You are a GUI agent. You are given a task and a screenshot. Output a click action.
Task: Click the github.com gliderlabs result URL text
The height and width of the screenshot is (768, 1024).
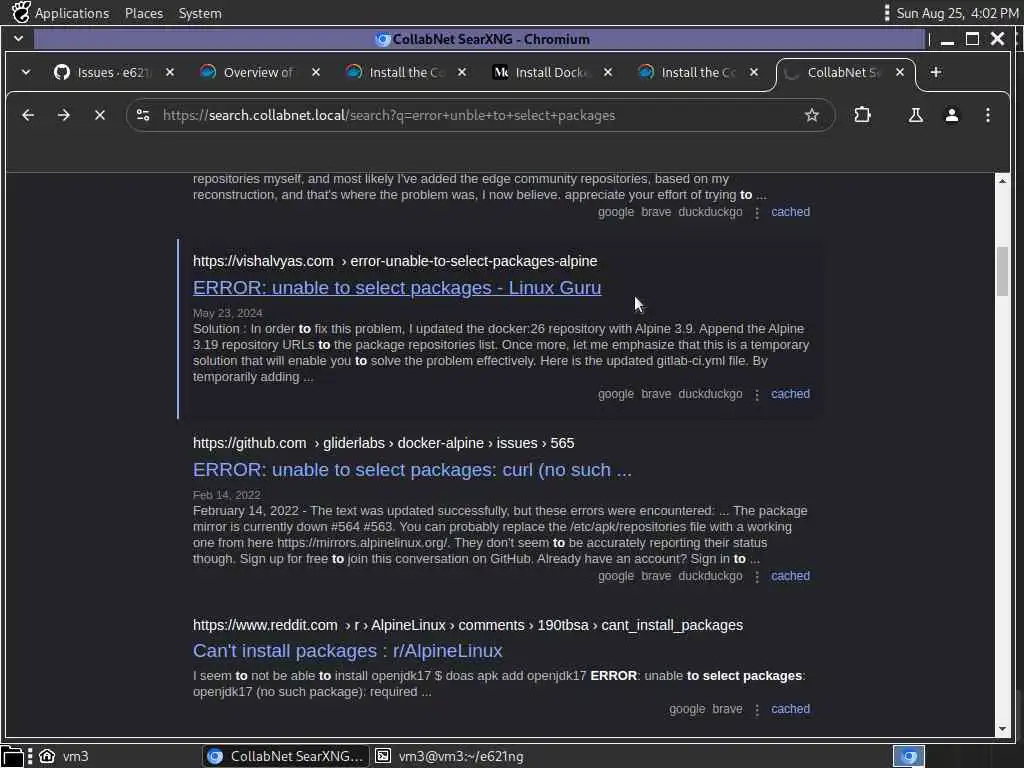point(383,443)
